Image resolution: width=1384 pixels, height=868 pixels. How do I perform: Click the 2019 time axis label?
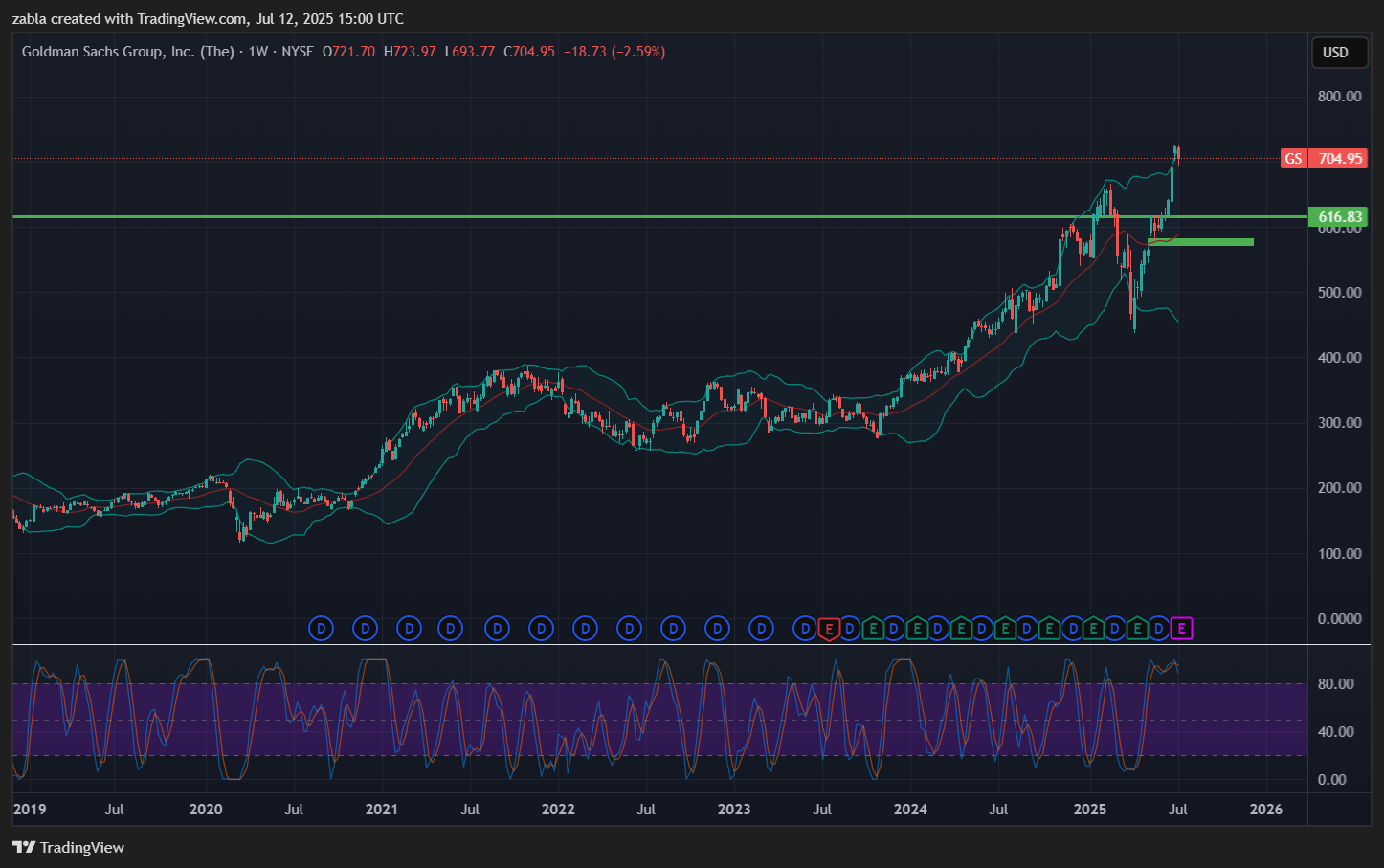[29, 810]
